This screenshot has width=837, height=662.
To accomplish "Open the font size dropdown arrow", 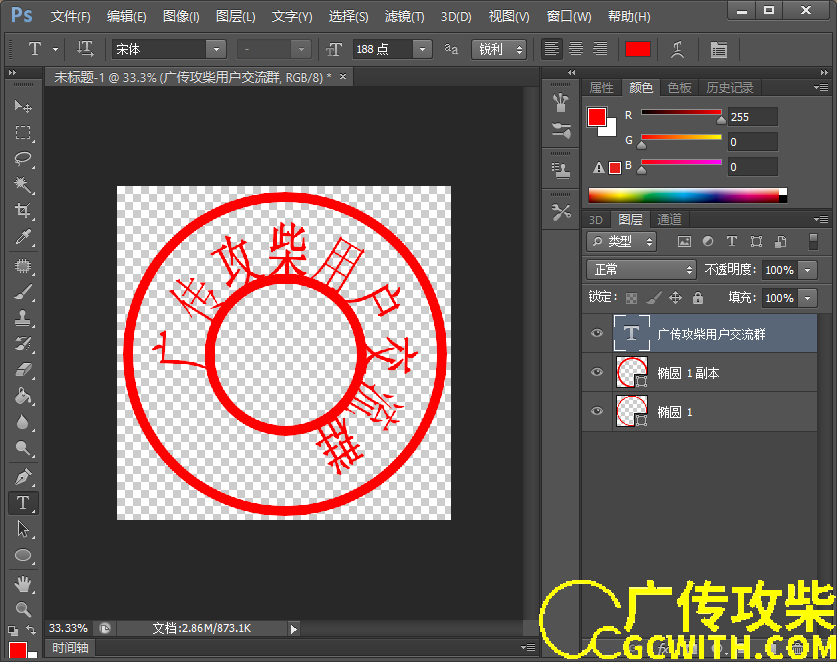I will [x=422, y=49].
